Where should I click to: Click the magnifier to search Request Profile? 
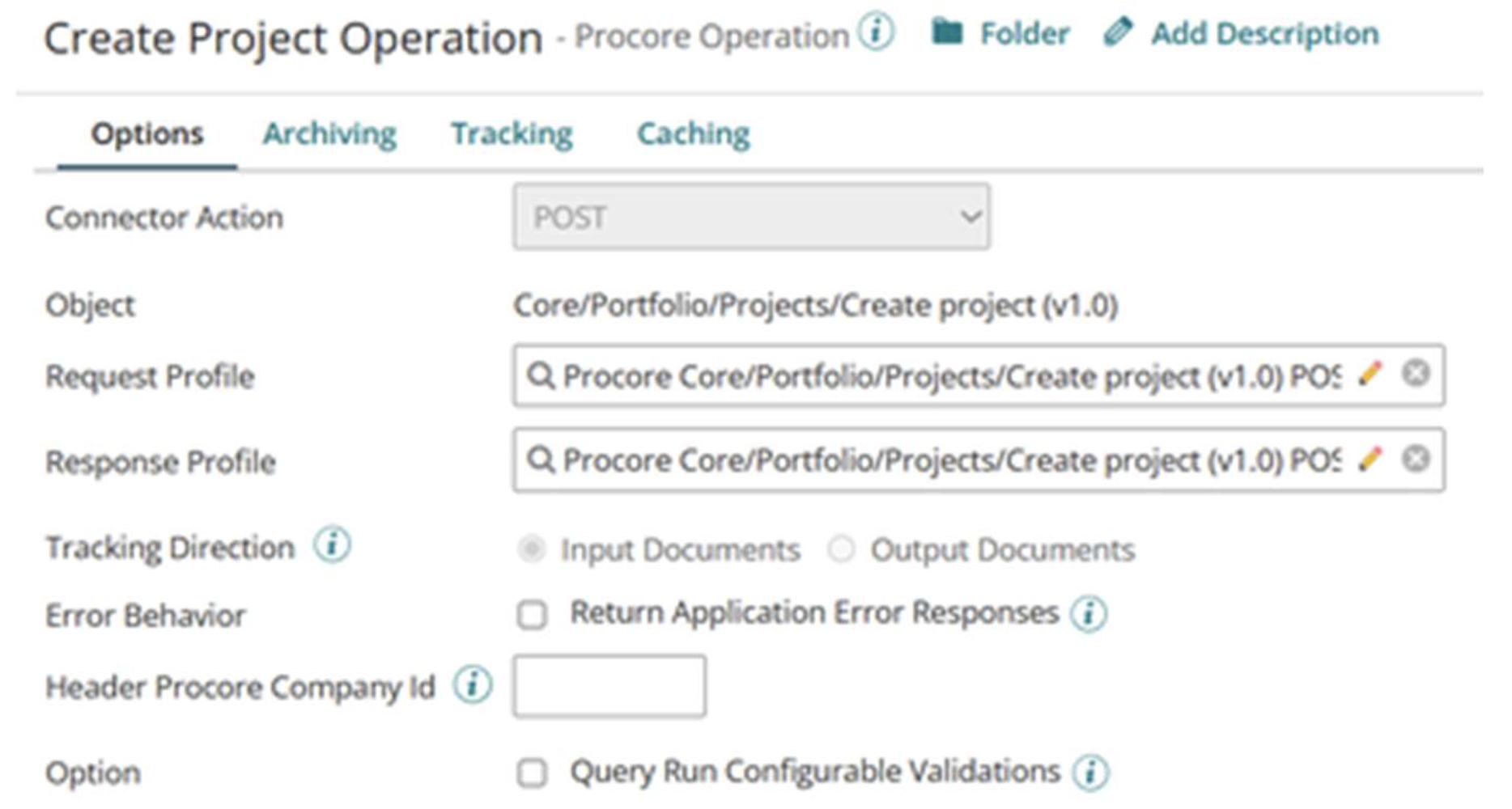point(541,375)
